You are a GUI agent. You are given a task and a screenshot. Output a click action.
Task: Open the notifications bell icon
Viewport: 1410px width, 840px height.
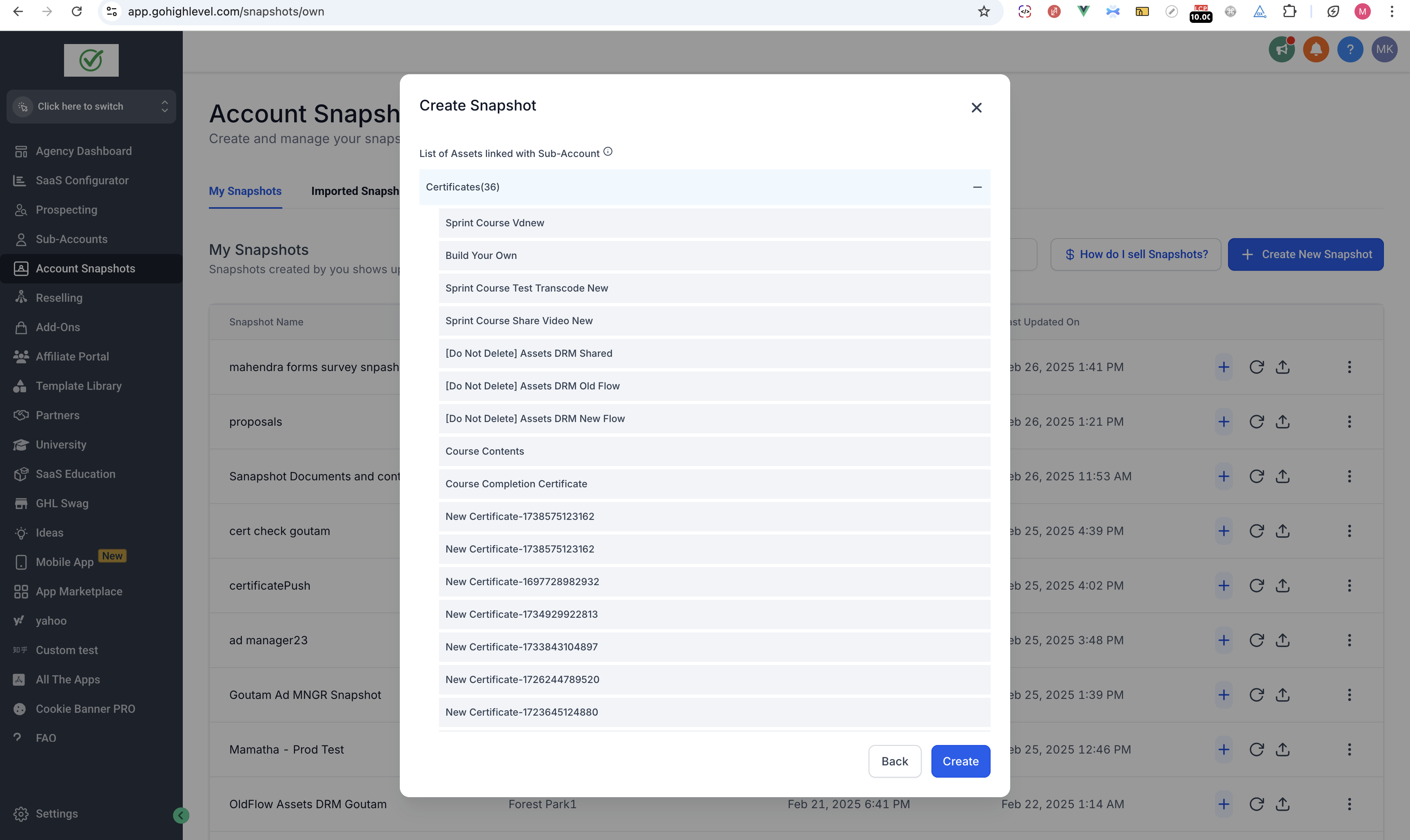pyautogui.click(x=1316, y=50)
